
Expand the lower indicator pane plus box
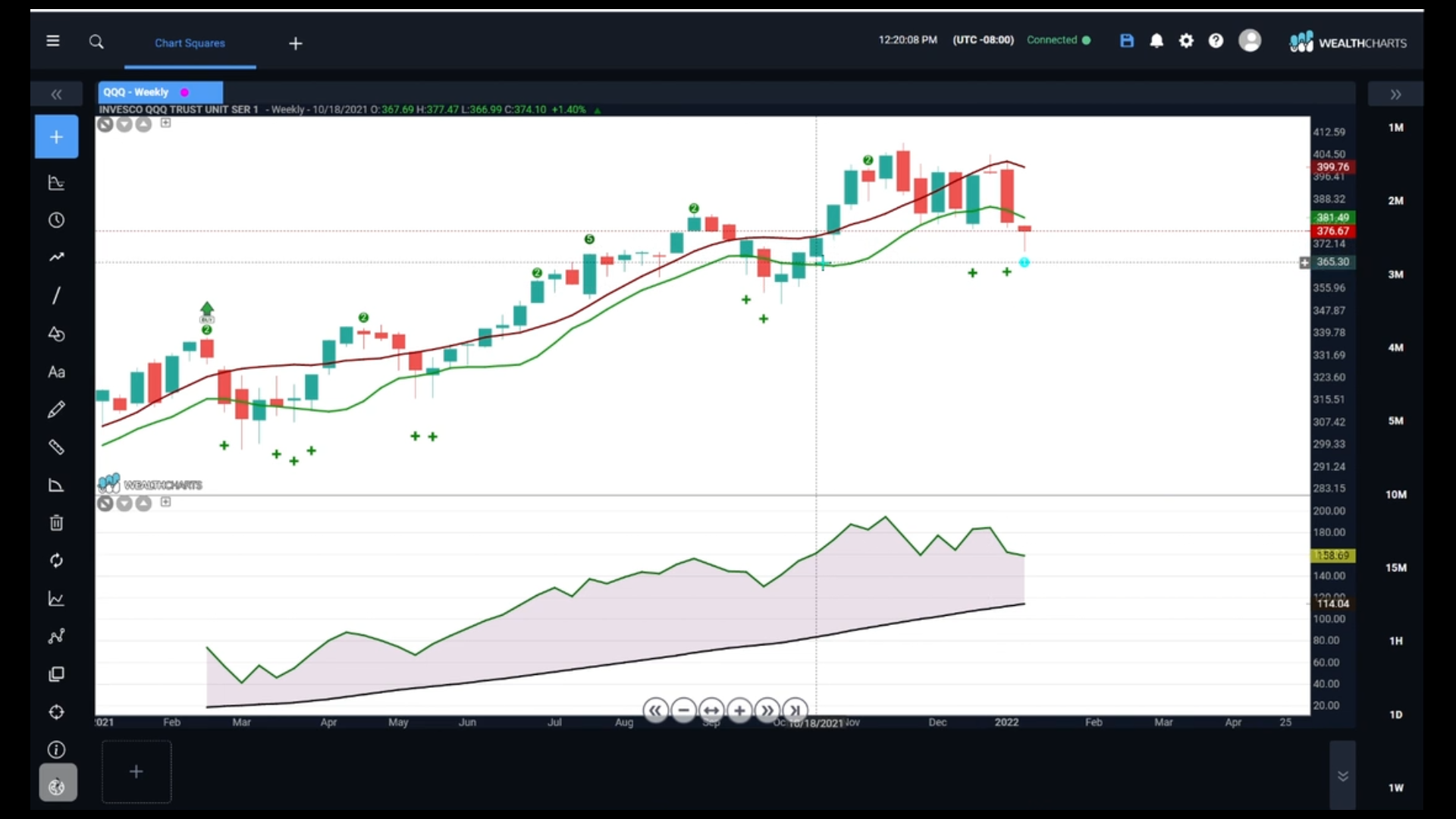[165, 502]
